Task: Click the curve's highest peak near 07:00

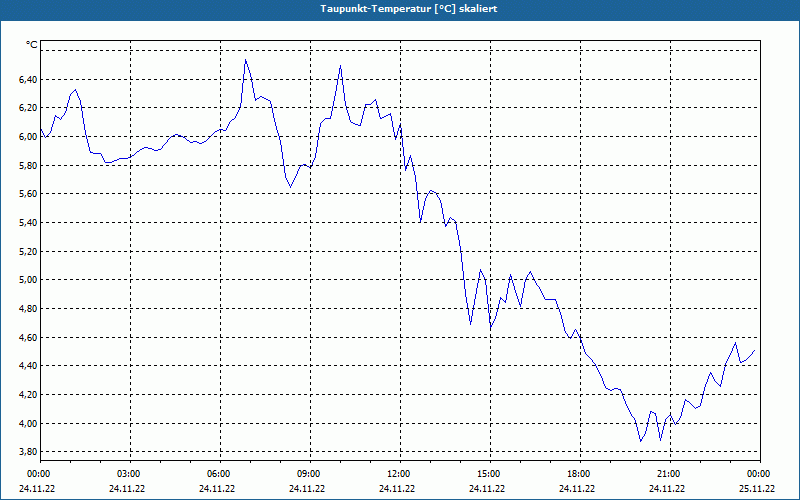Action: pos(245,60)
